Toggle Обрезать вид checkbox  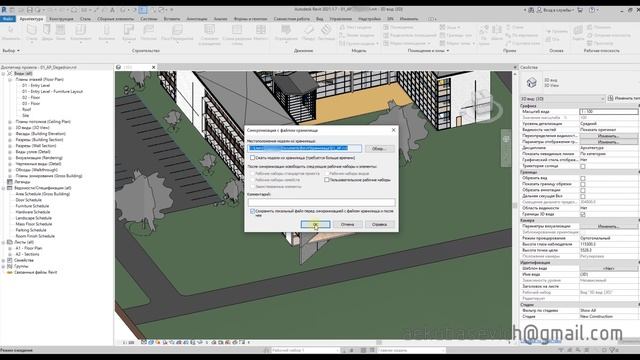pyautogui.click(x=582, y=178)
